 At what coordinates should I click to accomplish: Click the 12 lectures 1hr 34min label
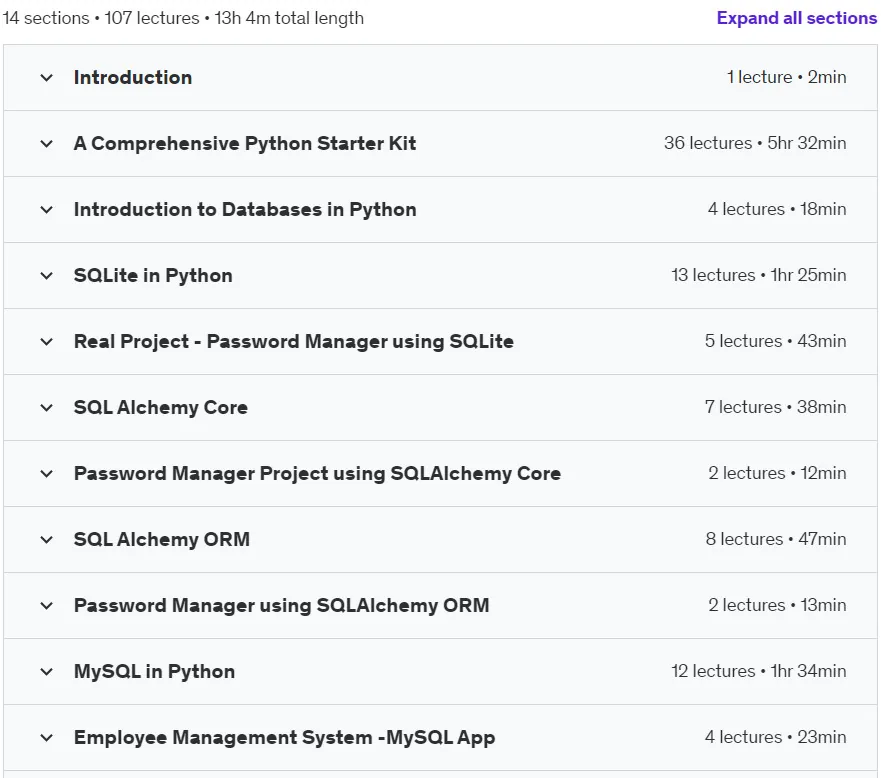759,671
